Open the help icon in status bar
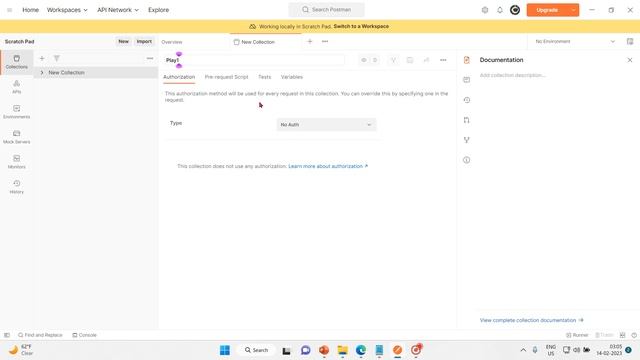 634,335
